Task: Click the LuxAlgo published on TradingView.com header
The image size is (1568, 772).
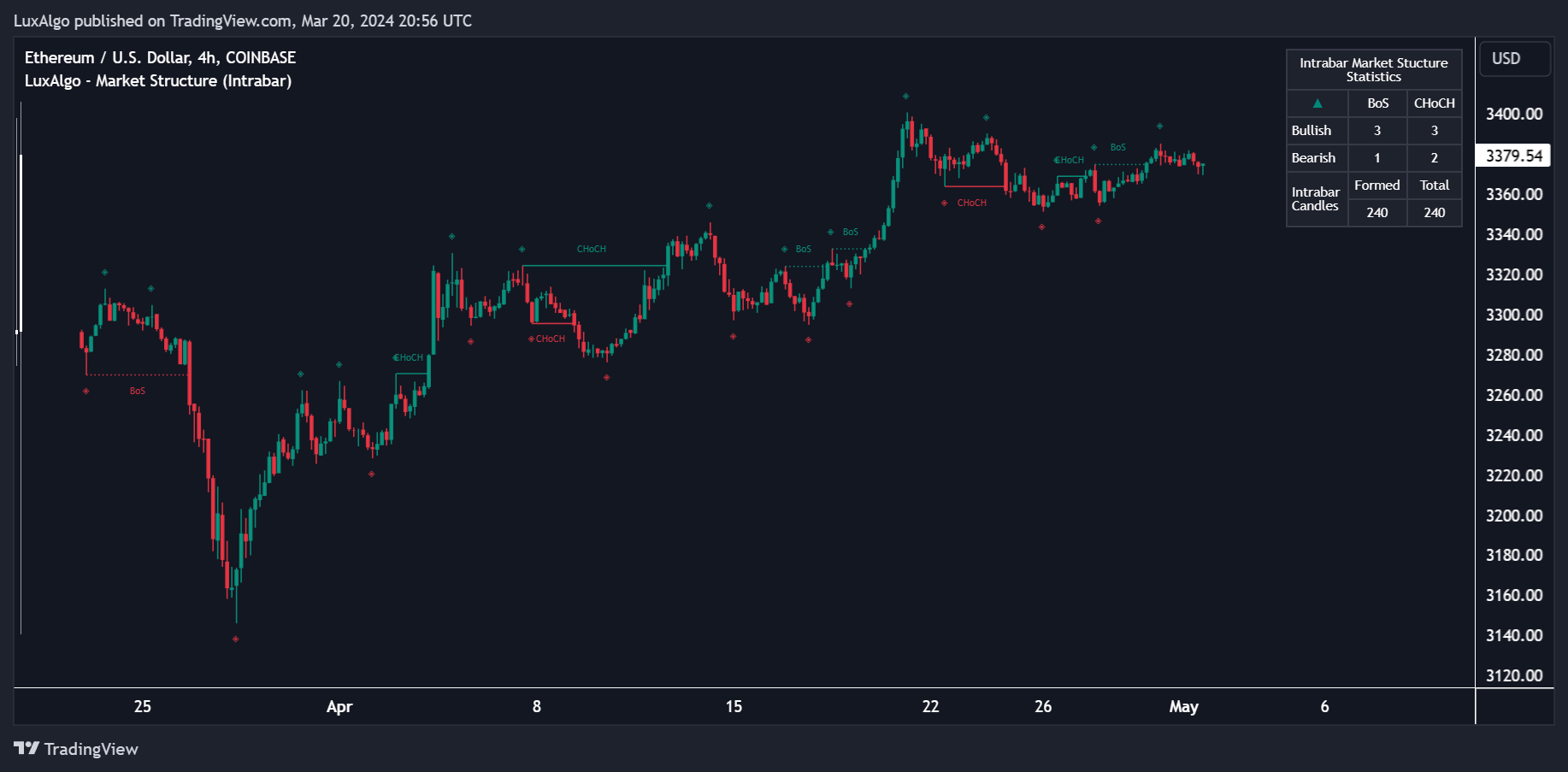Action: tap(243, 21)
